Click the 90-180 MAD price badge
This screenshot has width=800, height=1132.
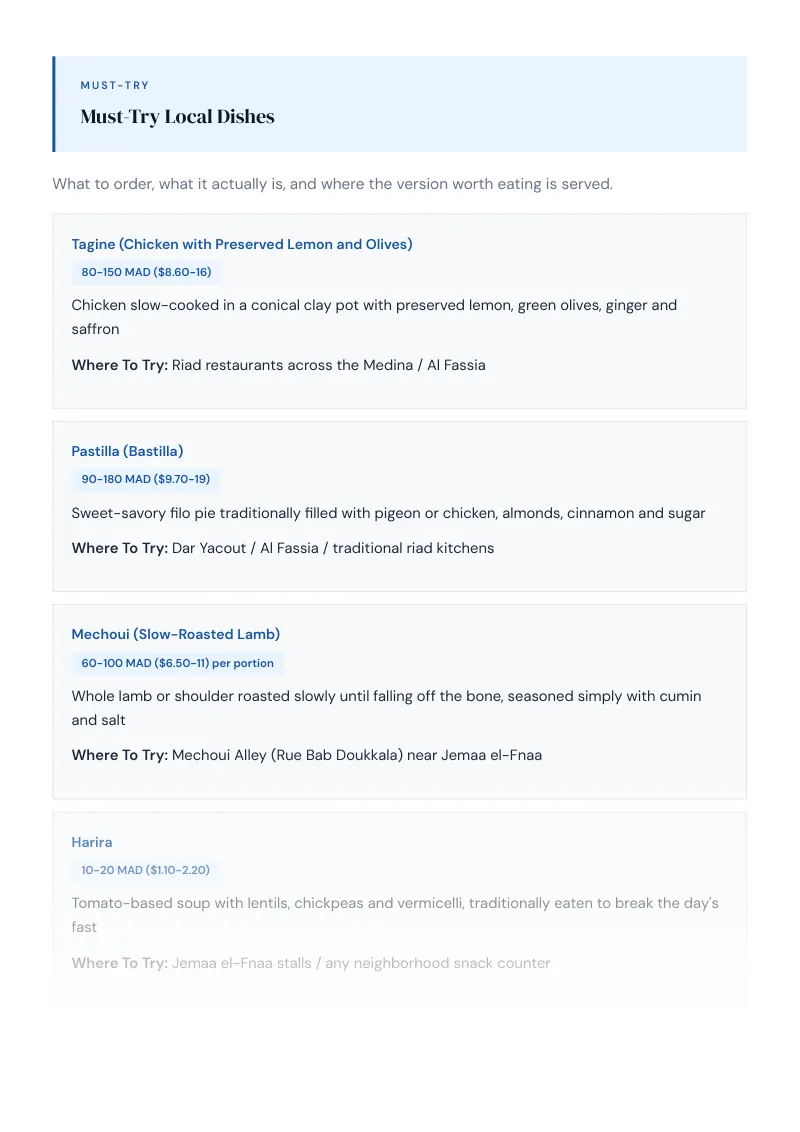(146, 479)
